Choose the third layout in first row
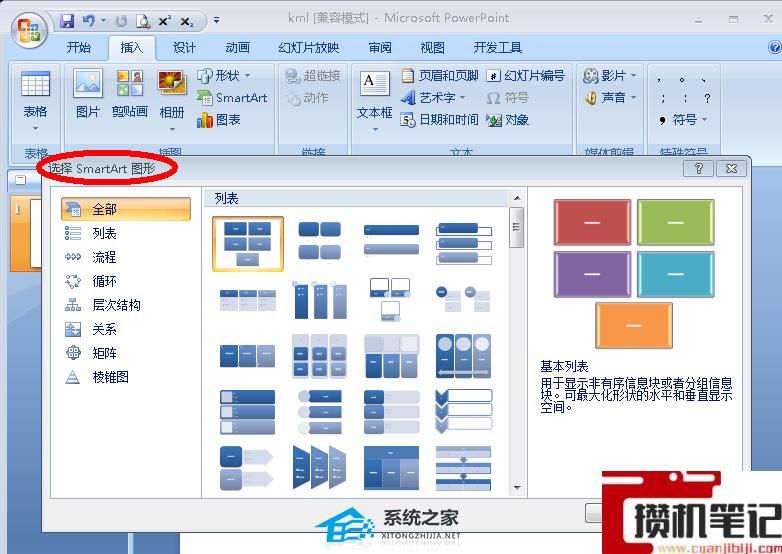 [x=391, y=240]
